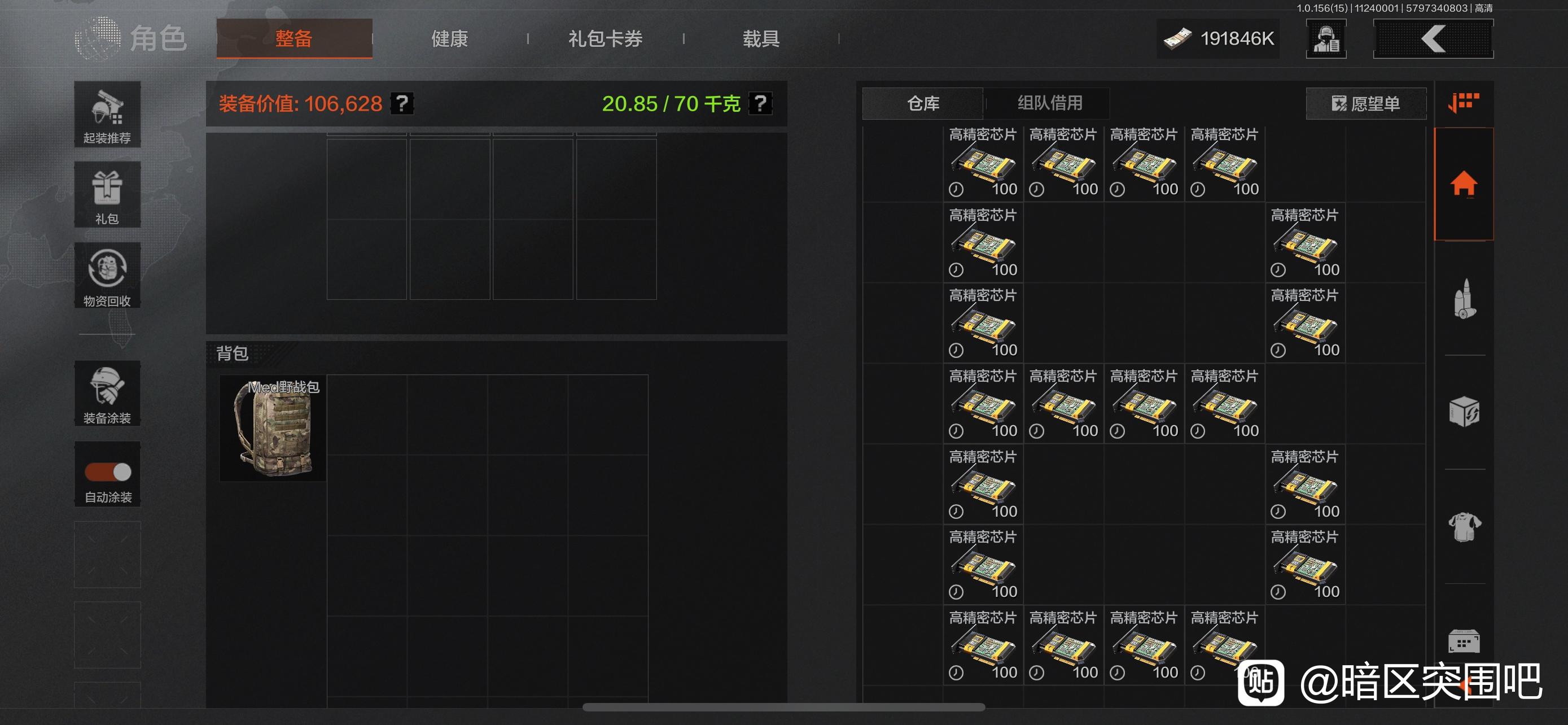
Task: Toggle the 自动涂装 auto-skin switch
Action: (108, 472)
